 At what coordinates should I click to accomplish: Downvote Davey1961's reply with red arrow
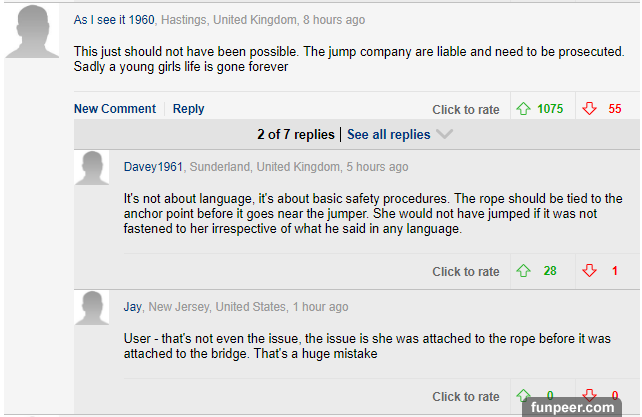(x=591, y=271)
